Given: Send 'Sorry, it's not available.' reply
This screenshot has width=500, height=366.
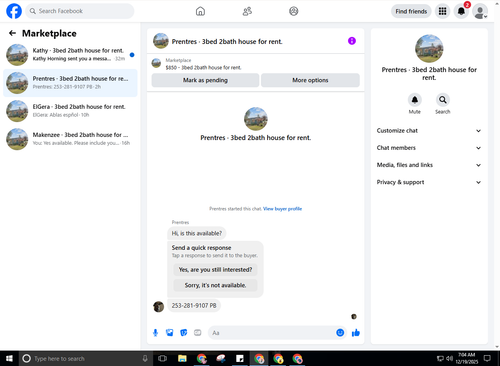Looking at the screenshot, I should (215, 285).
